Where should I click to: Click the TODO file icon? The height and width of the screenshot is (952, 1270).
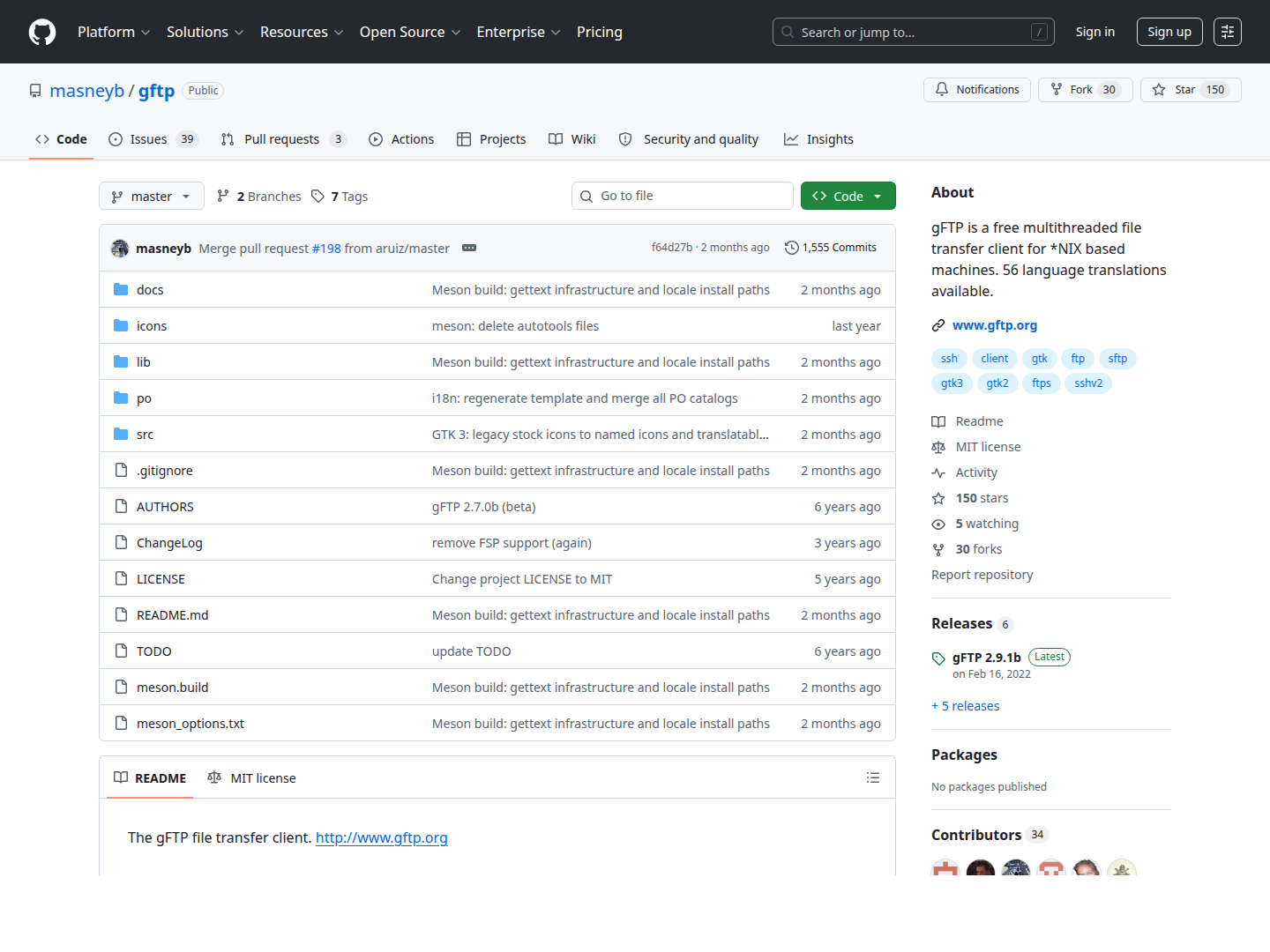(x=121, y=651)
